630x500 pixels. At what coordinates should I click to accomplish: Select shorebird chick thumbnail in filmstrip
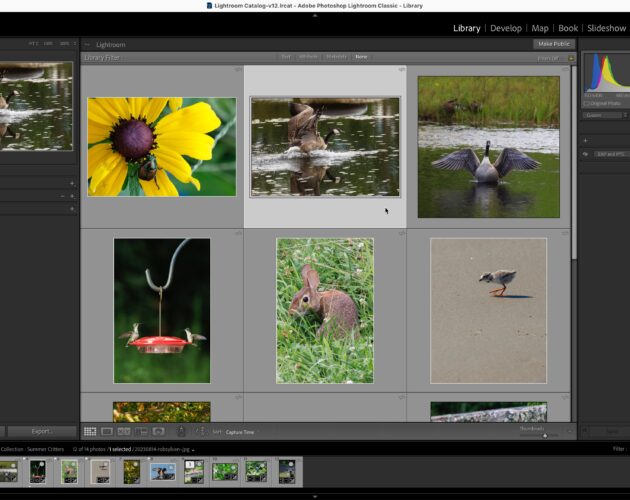100,472
